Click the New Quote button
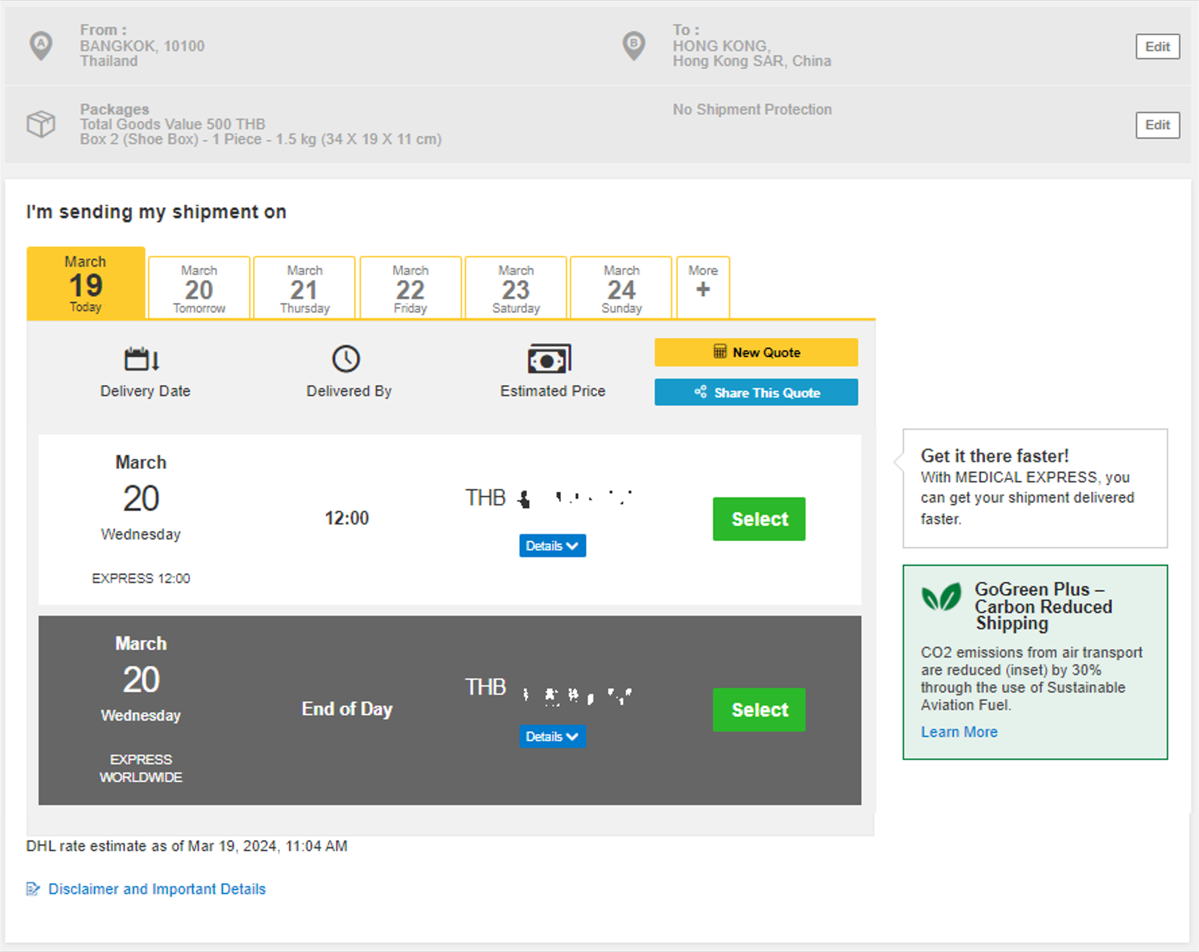 [756, 353]
